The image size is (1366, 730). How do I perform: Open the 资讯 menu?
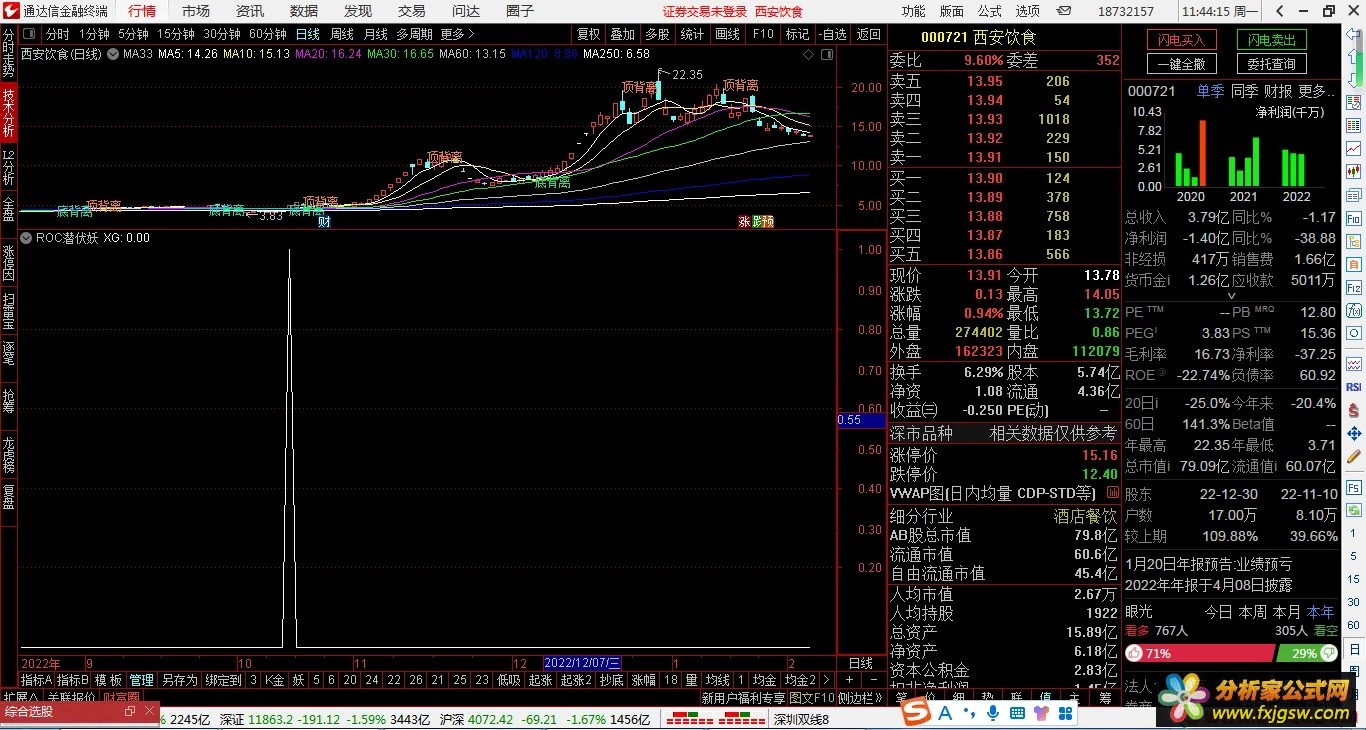(x=250, y=11)
